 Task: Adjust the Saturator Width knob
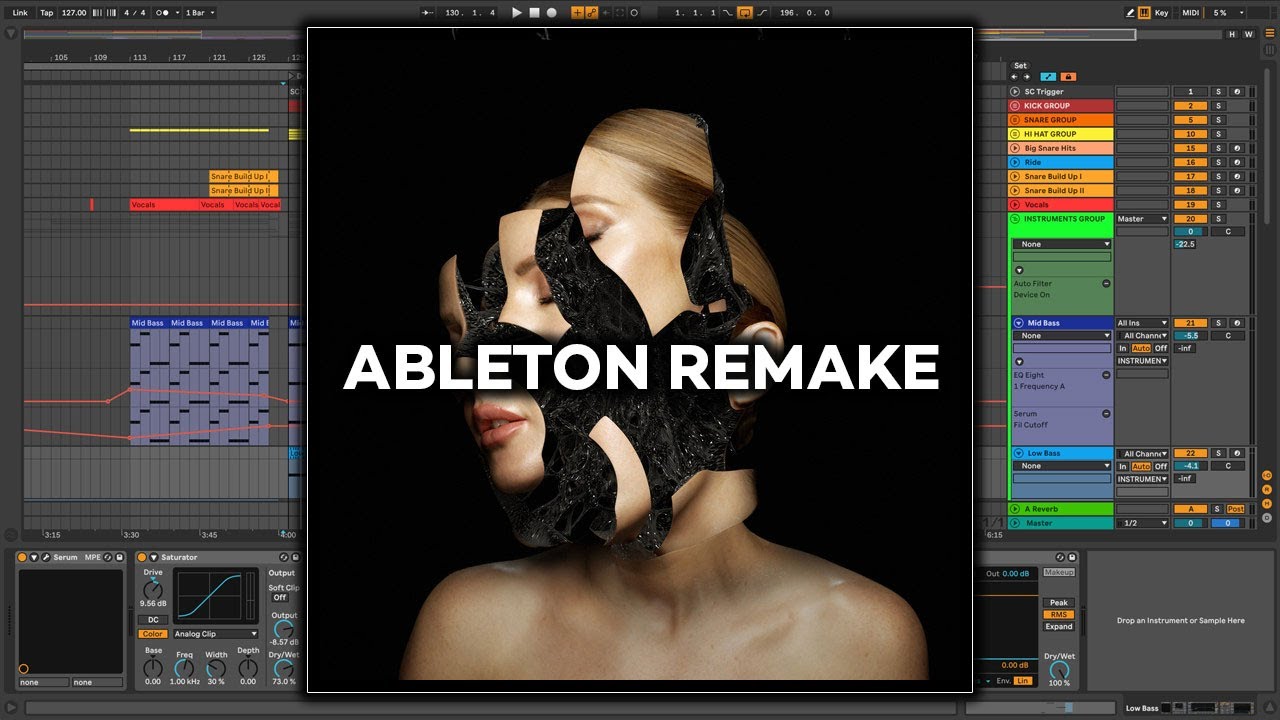216,668
